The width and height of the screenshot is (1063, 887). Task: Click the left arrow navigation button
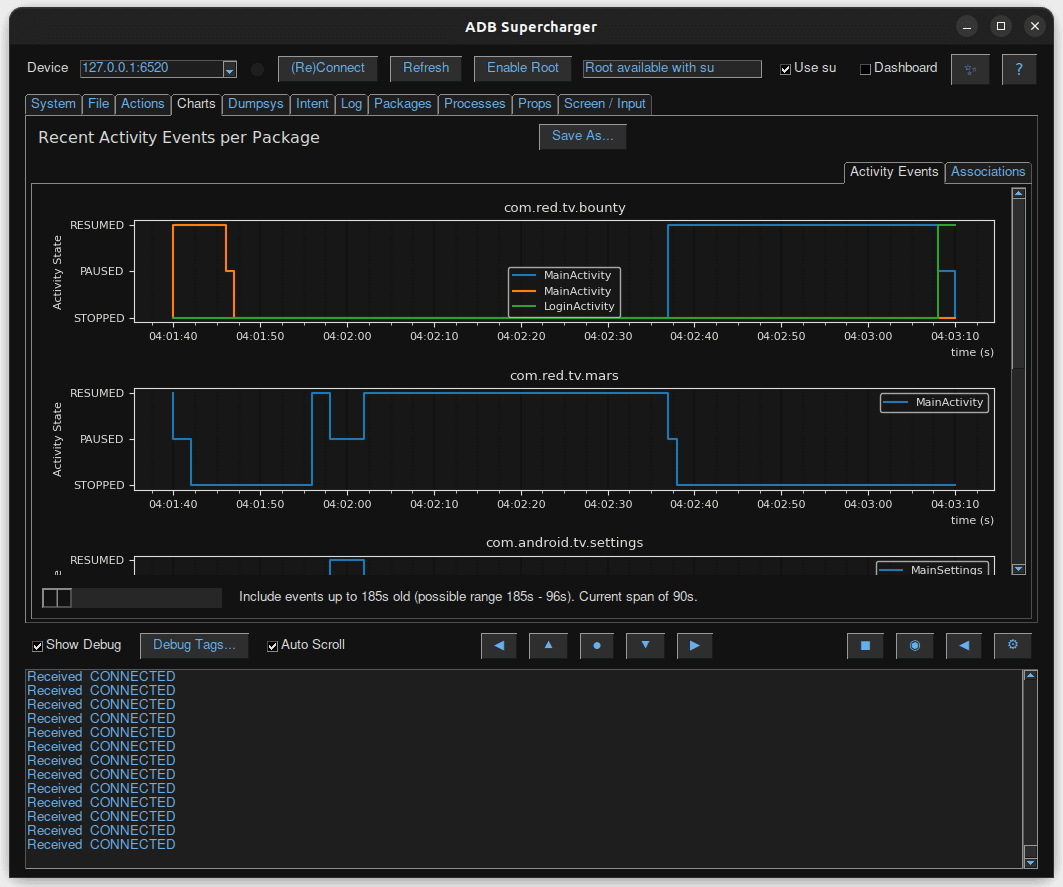coord(499,646)
